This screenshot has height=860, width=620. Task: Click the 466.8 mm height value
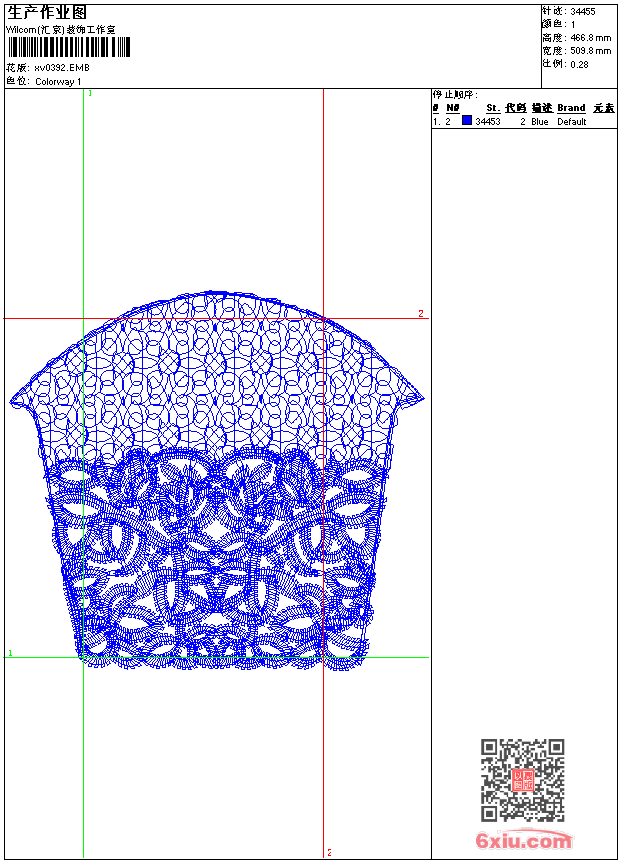click(x=591, y=37)
